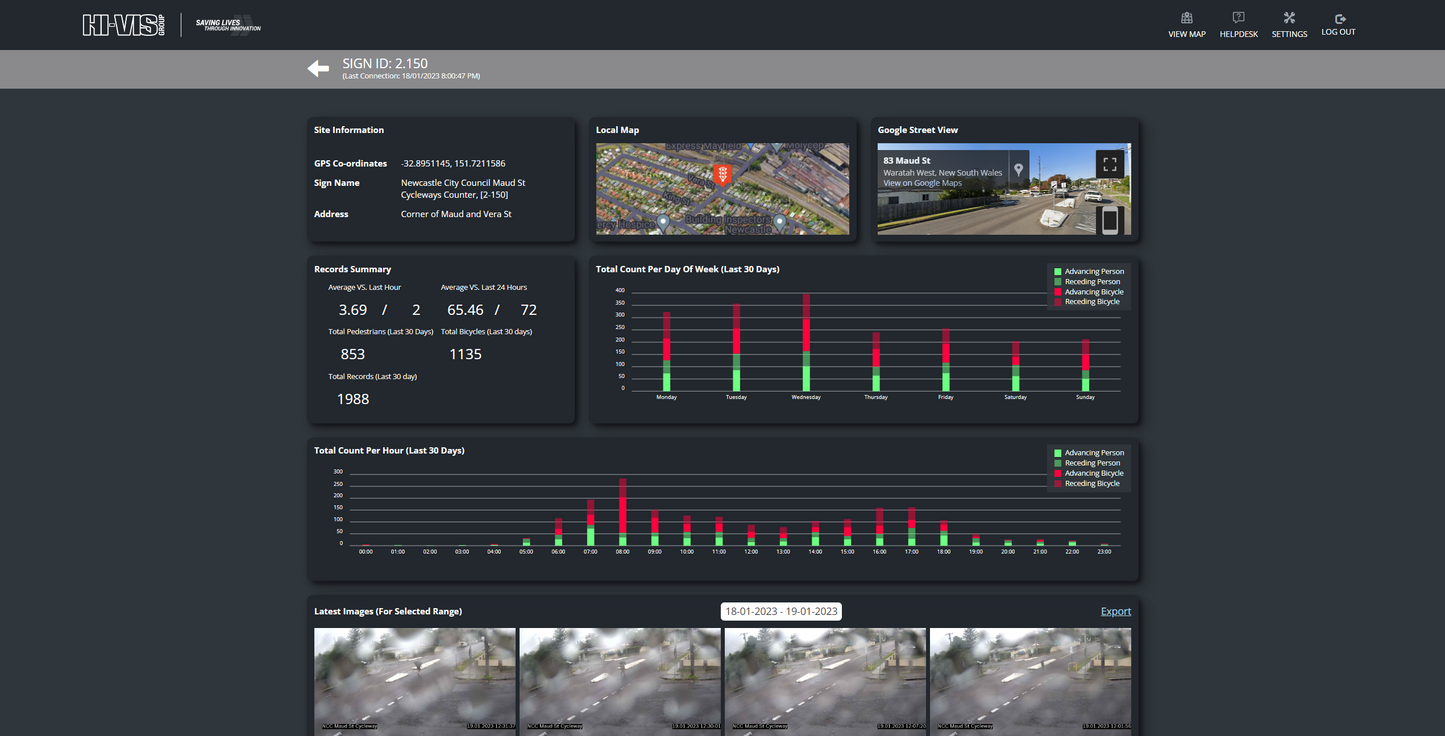Log out using the Log Out icon
Viewport: 1445px width, 736px height.
pyautogui.click(x=1339, y=25)
